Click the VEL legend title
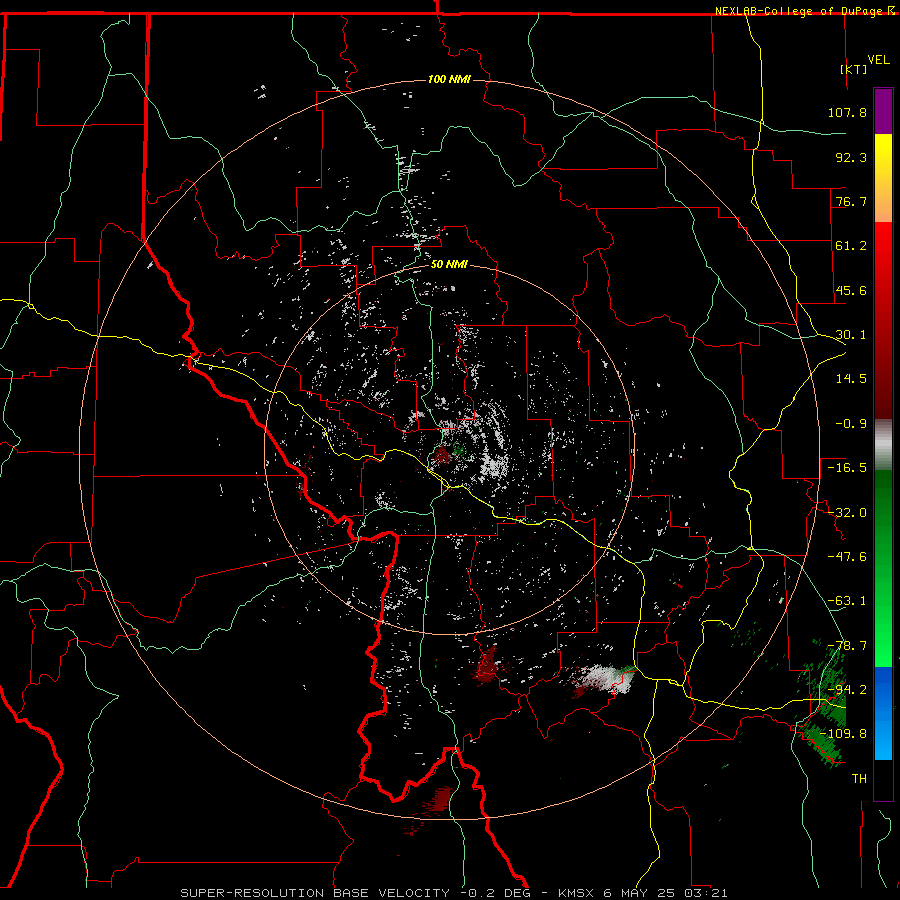Image resolution: width=900 pixels, height=900 pixels. click(879, 60)
